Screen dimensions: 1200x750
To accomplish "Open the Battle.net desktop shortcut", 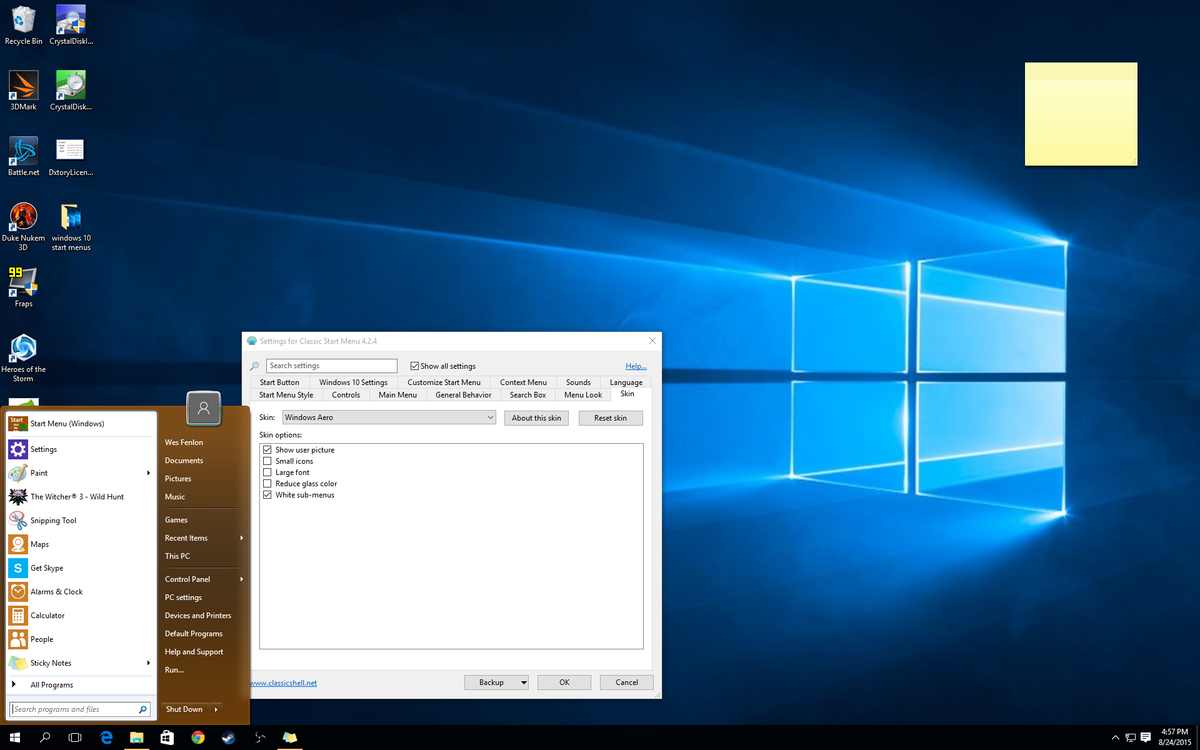I will pyautogui.click(x=22, y=156).
